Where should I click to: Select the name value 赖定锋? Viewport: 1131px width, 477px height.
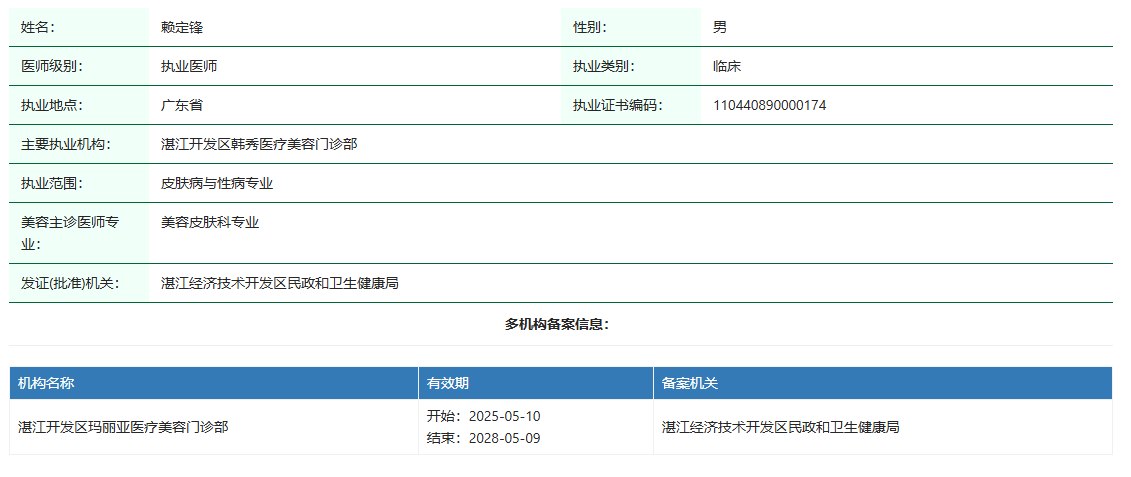pyautogui.click(x=182, y=27)
